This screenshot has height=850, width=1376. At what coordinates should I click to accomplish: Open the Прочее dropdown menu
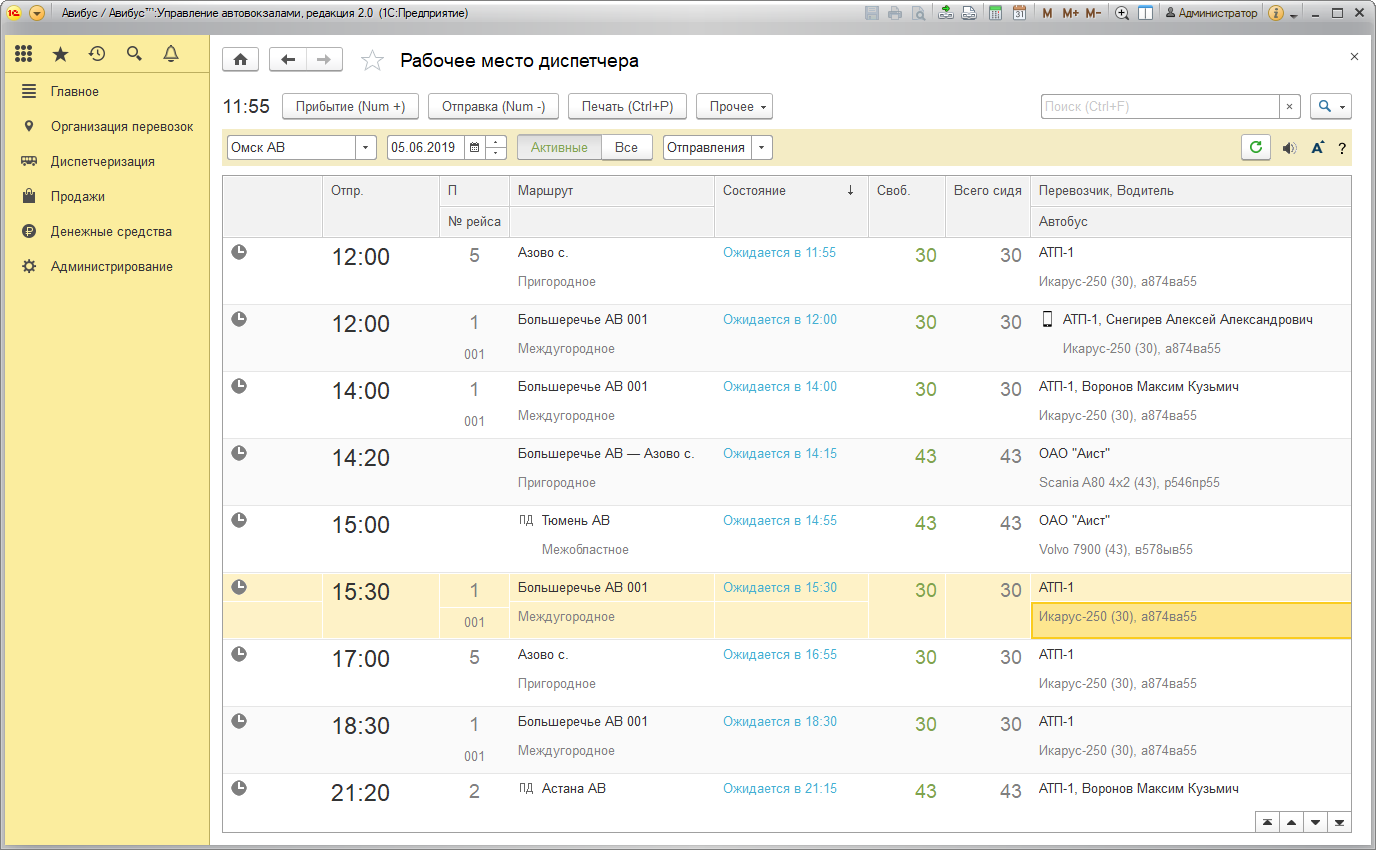pos(734,107)
